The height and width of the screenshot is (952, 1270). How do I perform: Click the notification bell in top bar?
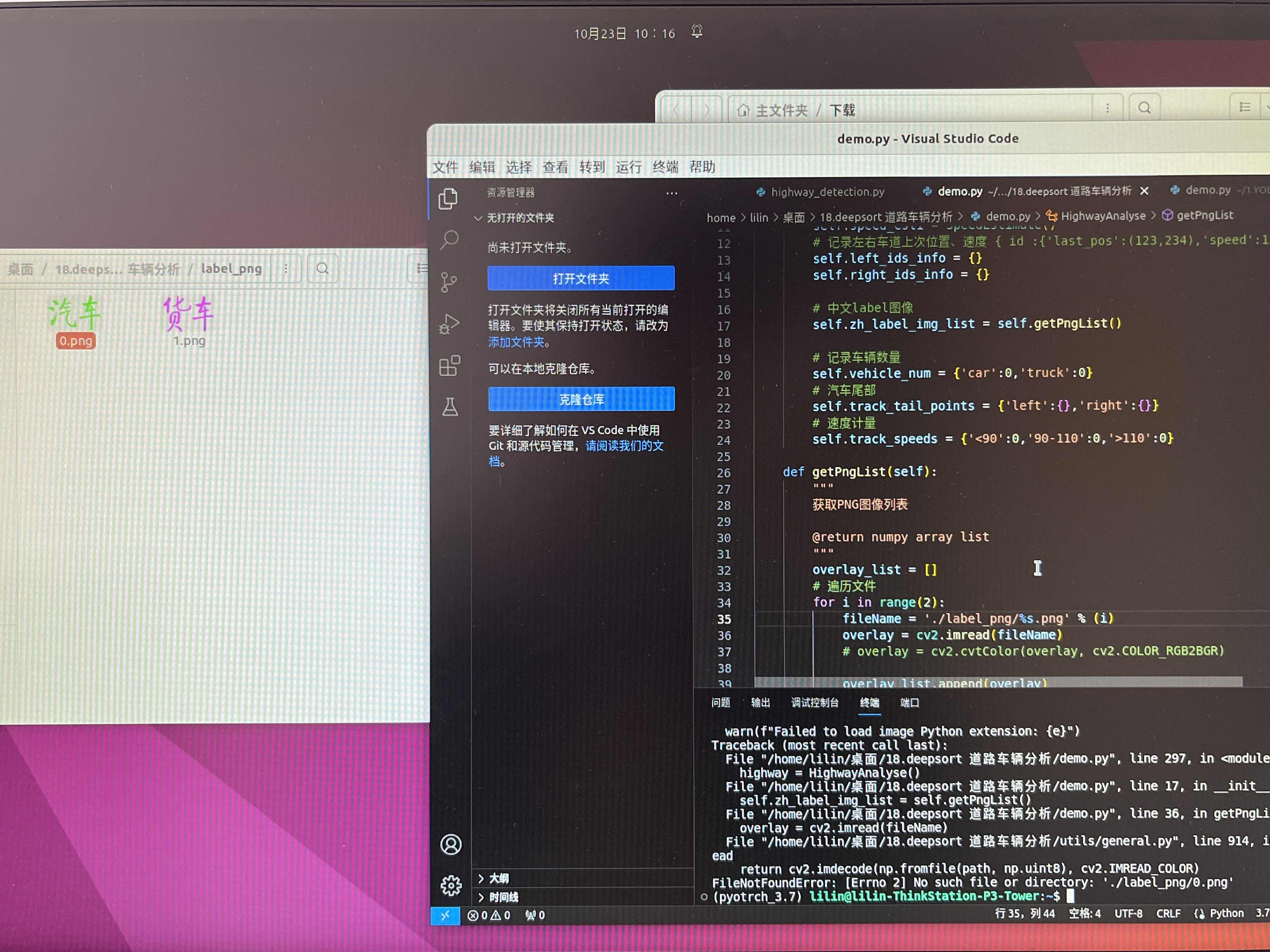[696, 31]
